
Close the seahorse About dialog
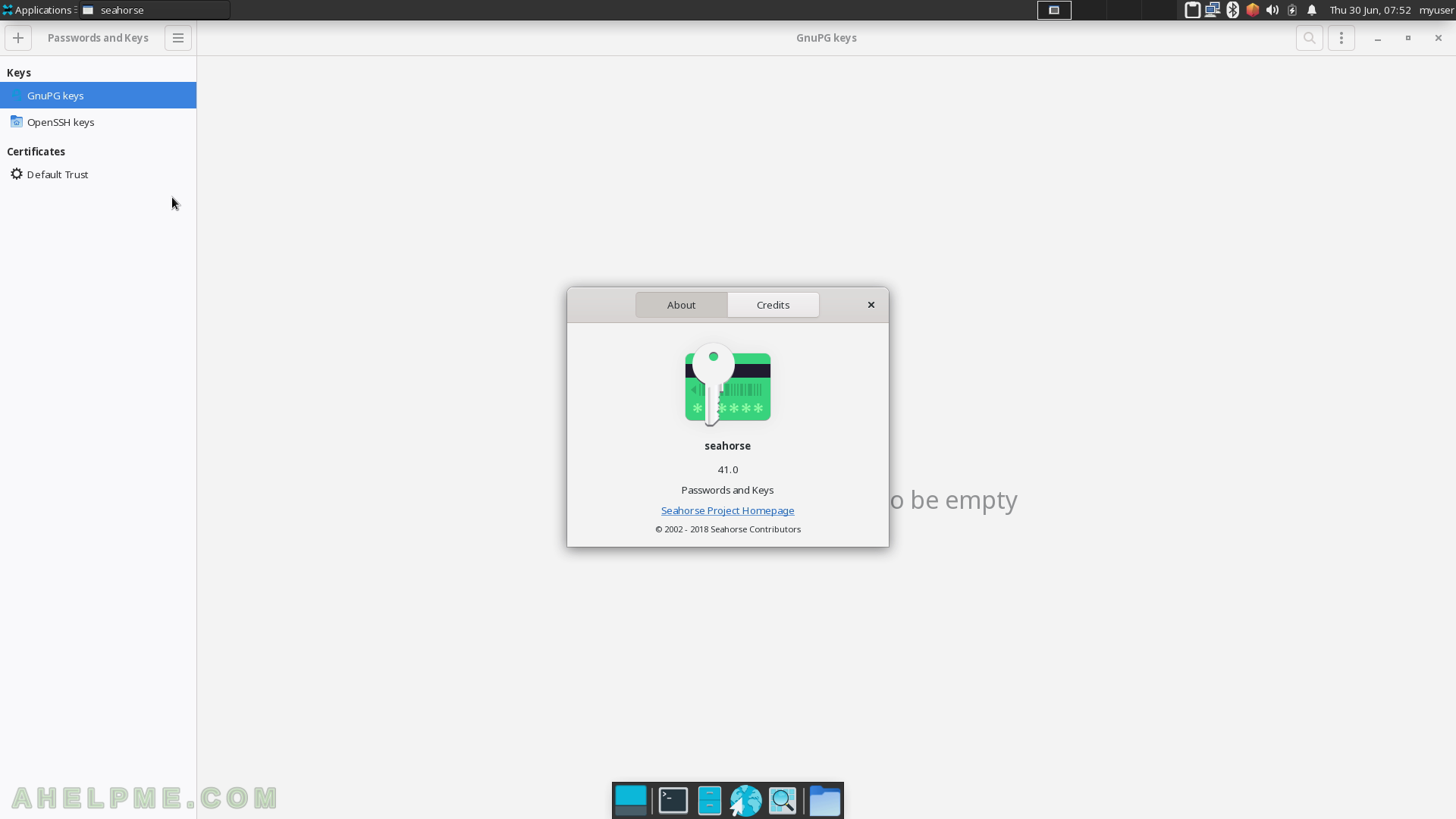tap(871, 305)
